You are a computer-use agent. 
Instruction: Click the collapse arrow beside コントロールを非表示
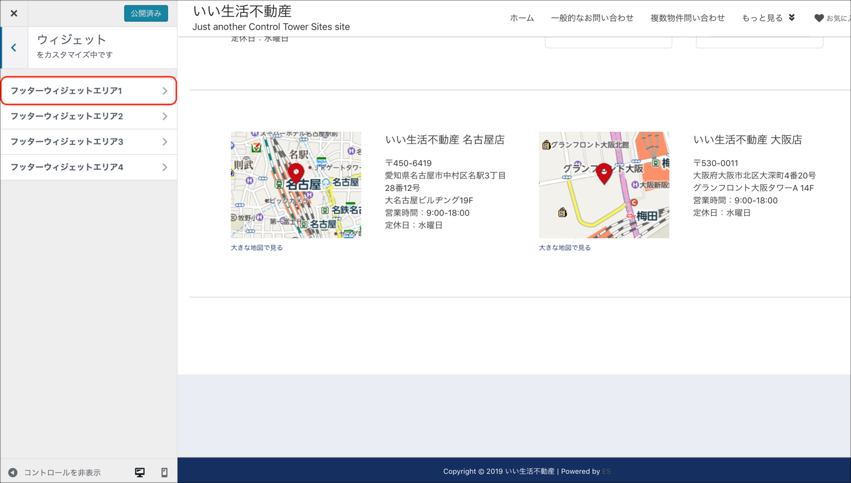pyautogui.click(x=13, y=472)
